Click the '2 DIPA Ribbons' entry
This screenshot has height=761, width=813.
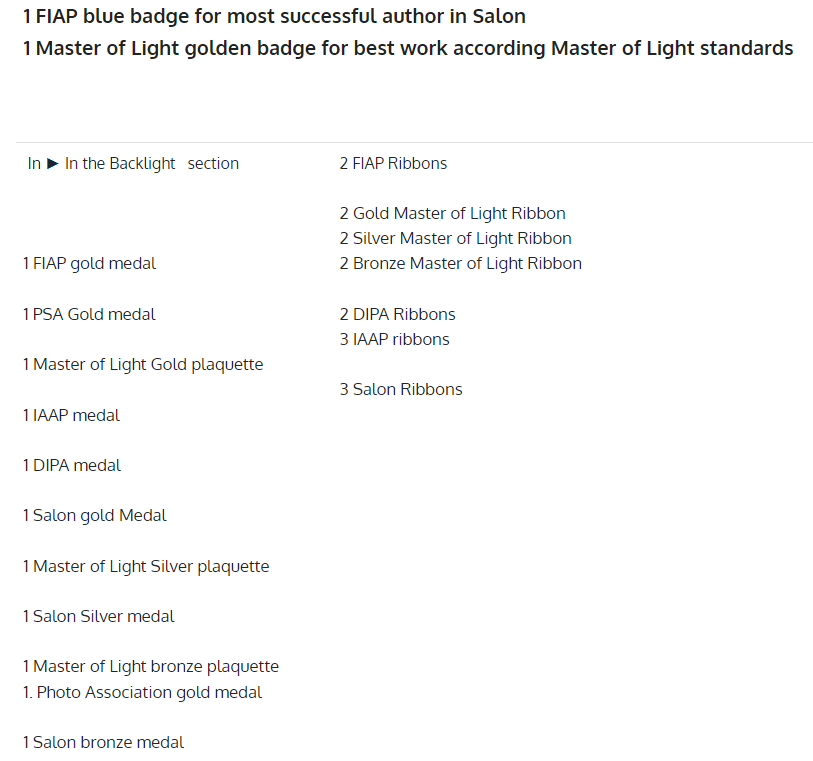pyautogui.click(x=398, y=314)
